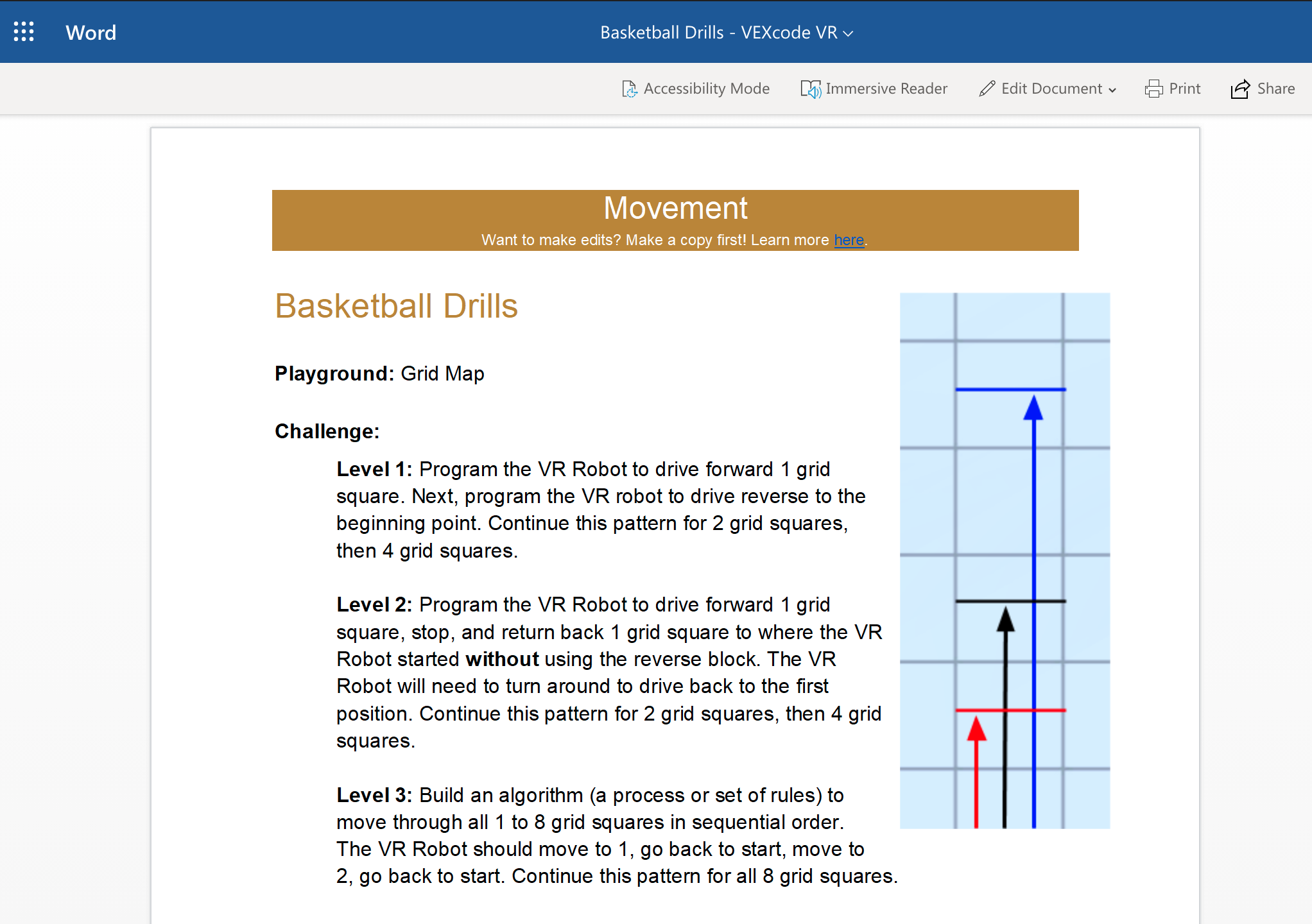Viewport: 1312px width, 924px height.
Task: Click the Share button
Action: pyautogui.click(x=1263, y=89)
